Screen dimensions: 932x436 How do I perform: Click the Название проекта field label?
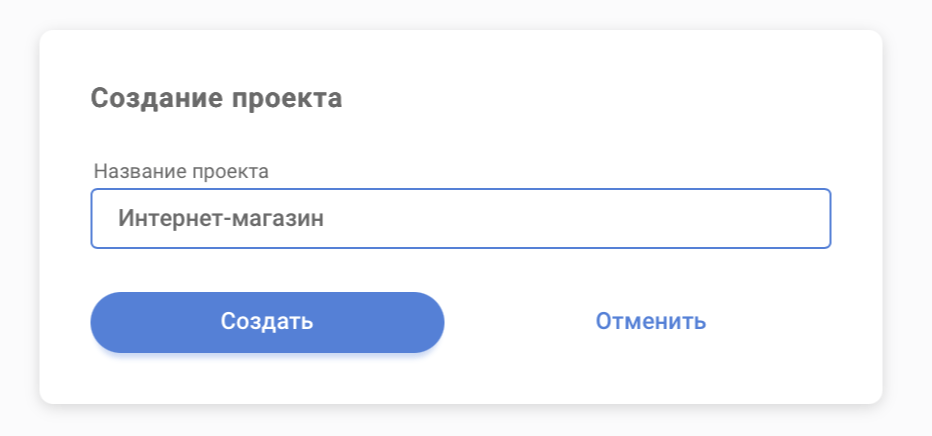click(181, 171)
